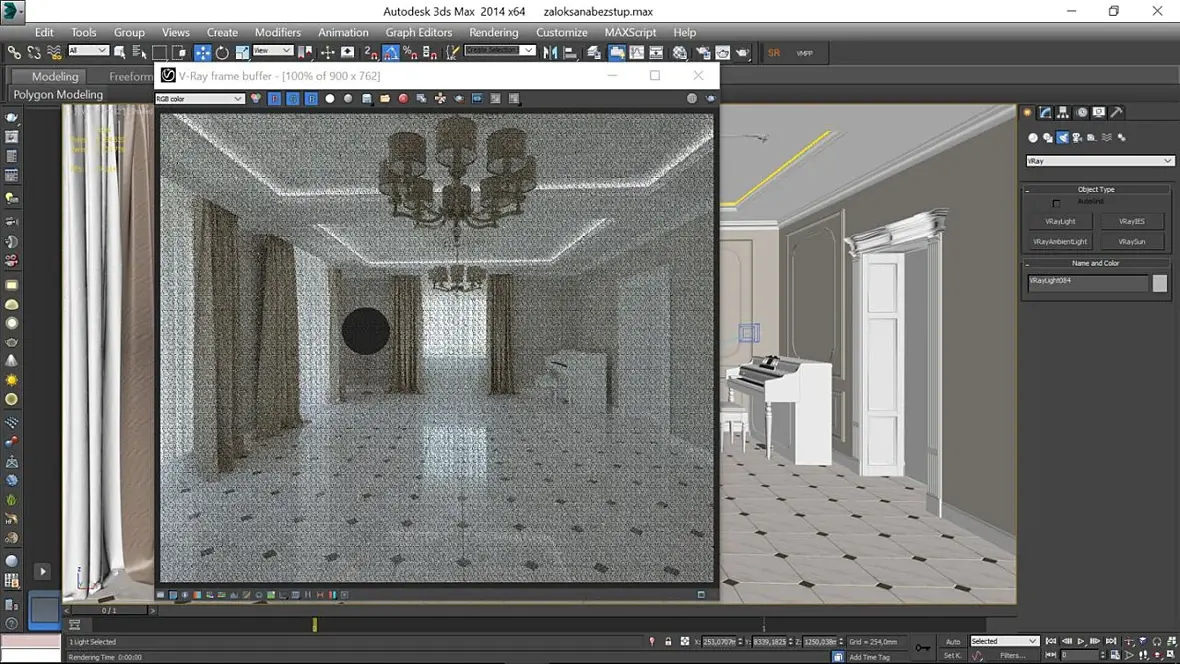Switch to the Hierarchy command panel tab
This screenshot has width=1180, height=664.
pos(1063,112)
